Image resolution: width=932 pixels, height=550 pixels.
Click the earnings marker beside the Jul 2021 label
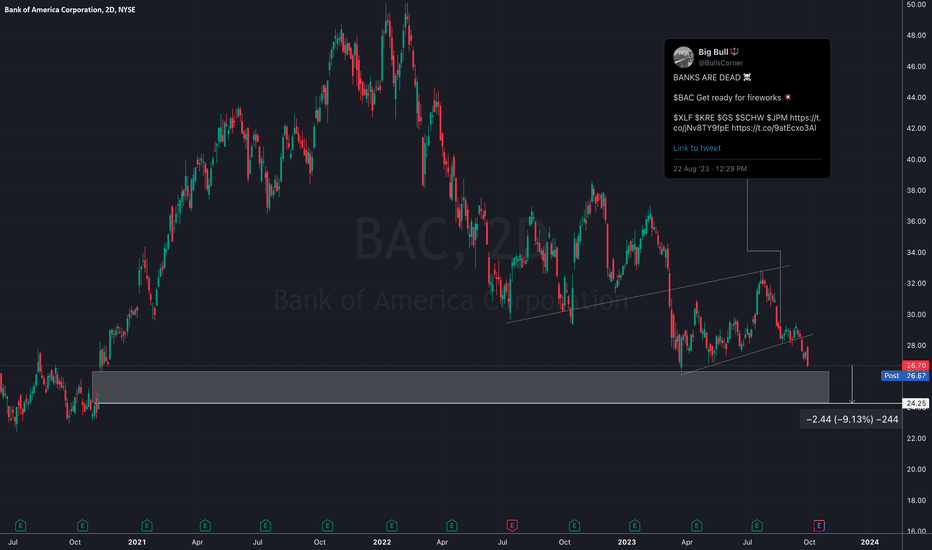tap(266, 526)
